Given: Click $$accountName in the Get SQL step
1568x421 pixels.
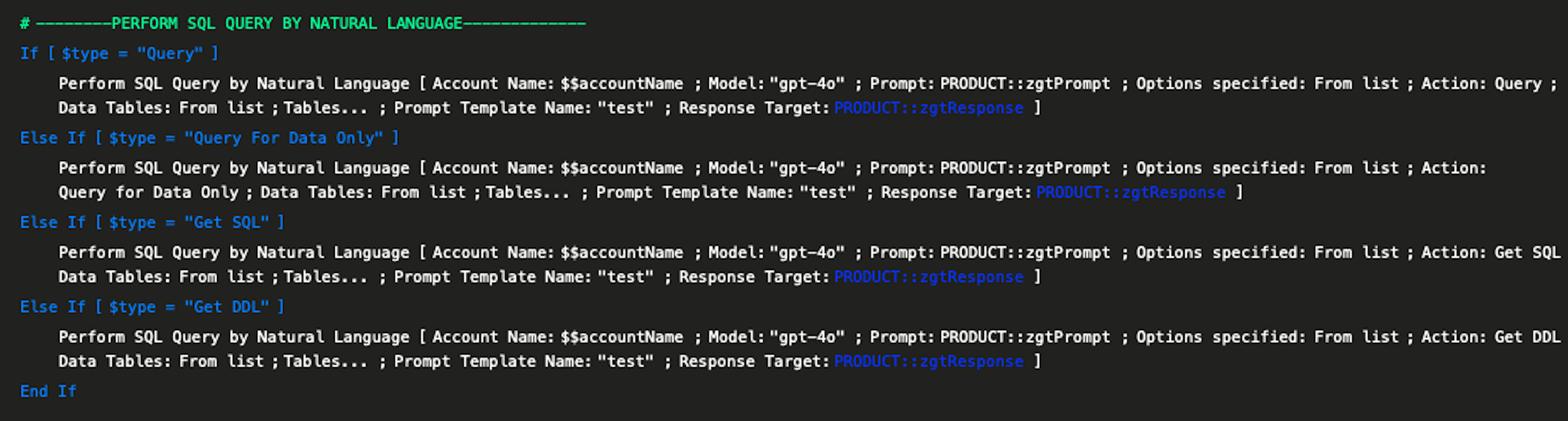Looking at the screenshot, I should [621, 253].
